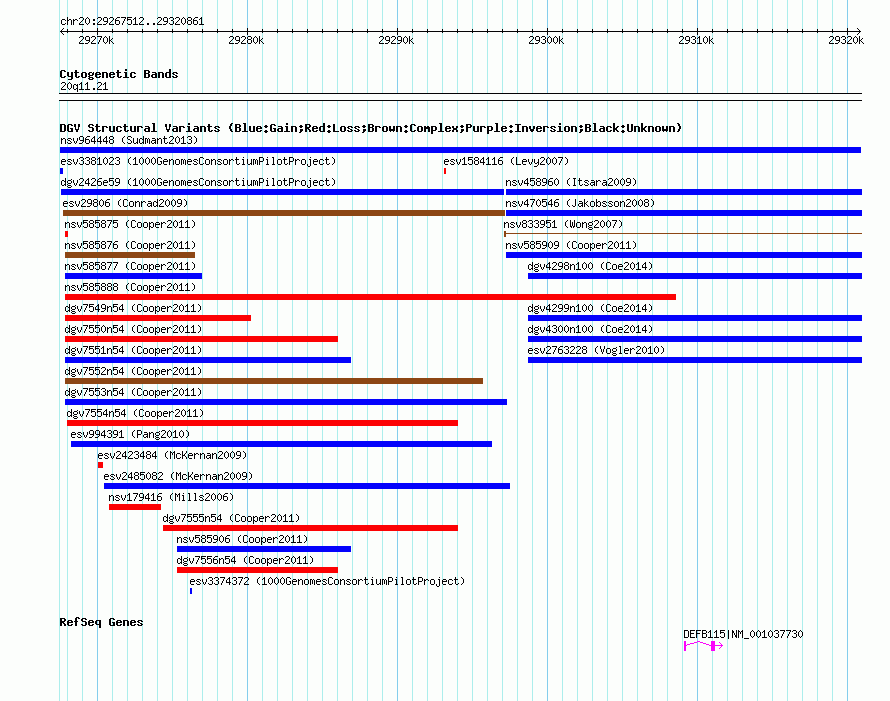Select dgv7556n54 (Cooper2011) label
Screen dimensions: 890x701
tap(245, 560)
